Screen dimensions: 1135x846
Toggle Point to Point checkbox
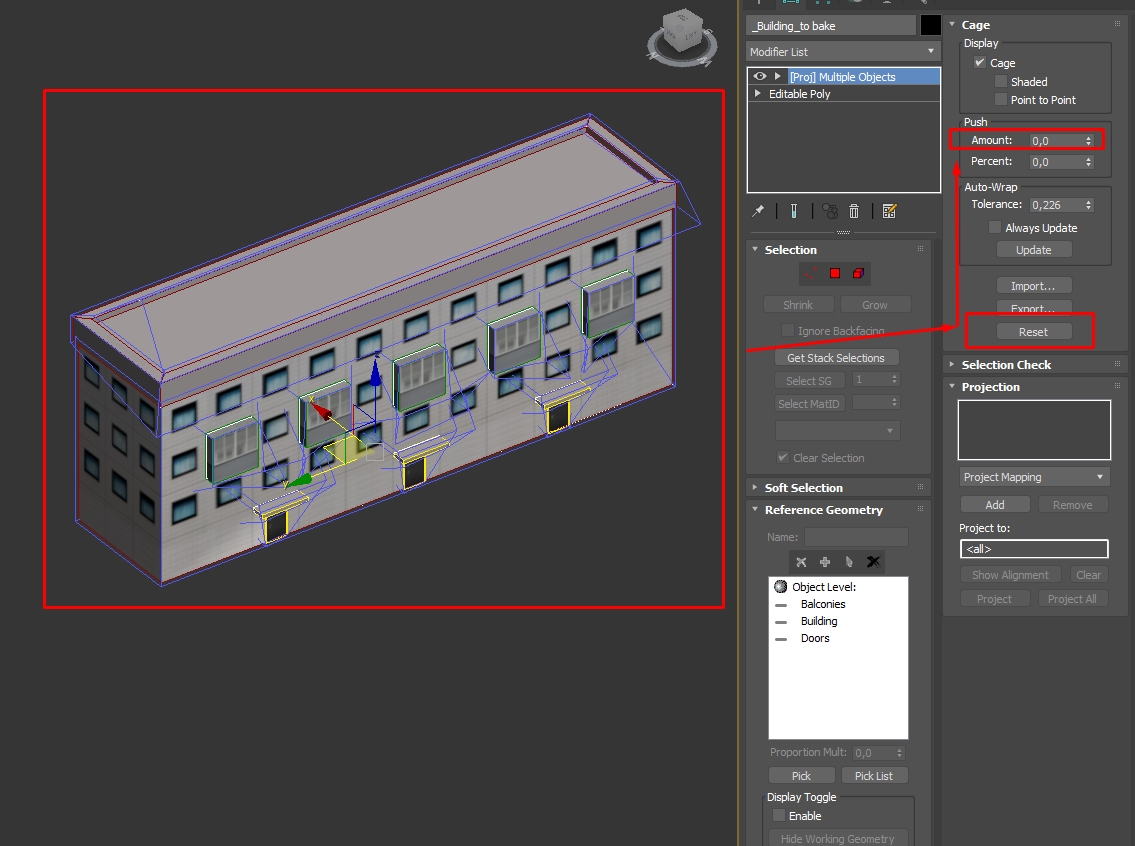tap(1001, 100)
